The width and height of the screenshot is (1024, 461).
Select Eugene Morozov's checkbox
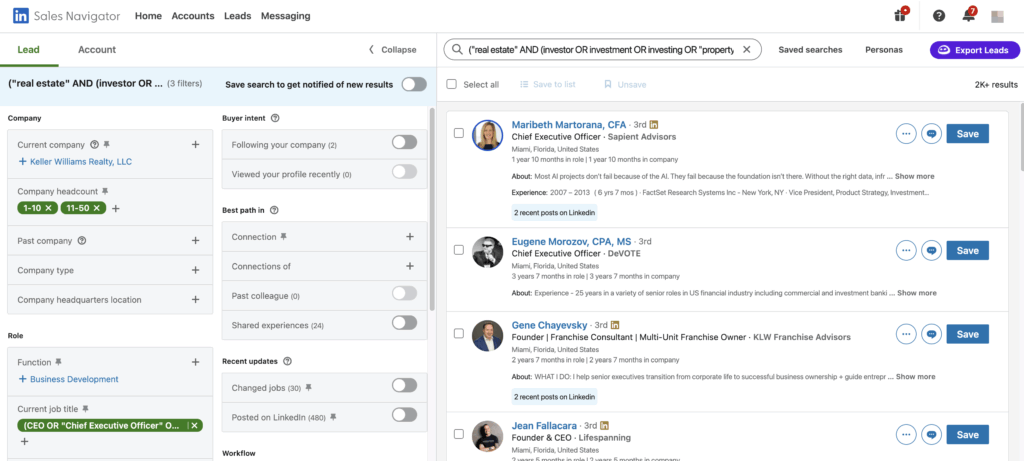point(459,250)
